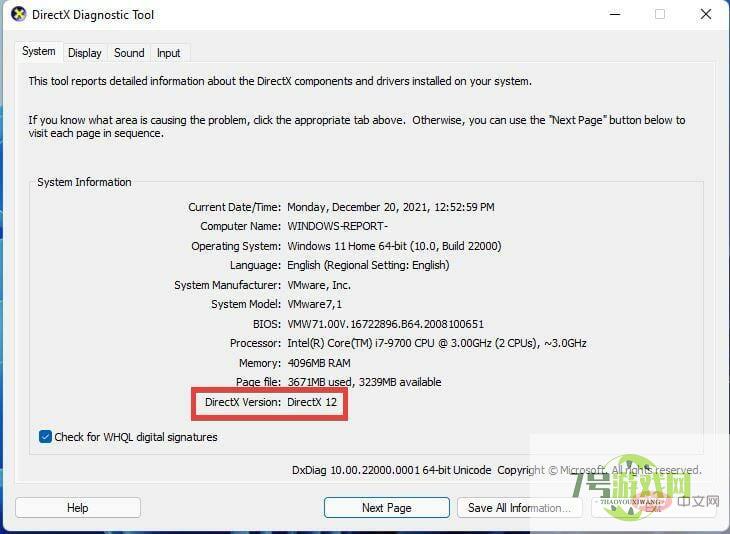
Task: Click the VMware, Inc. manufacturer value
Action: [319, 285]
